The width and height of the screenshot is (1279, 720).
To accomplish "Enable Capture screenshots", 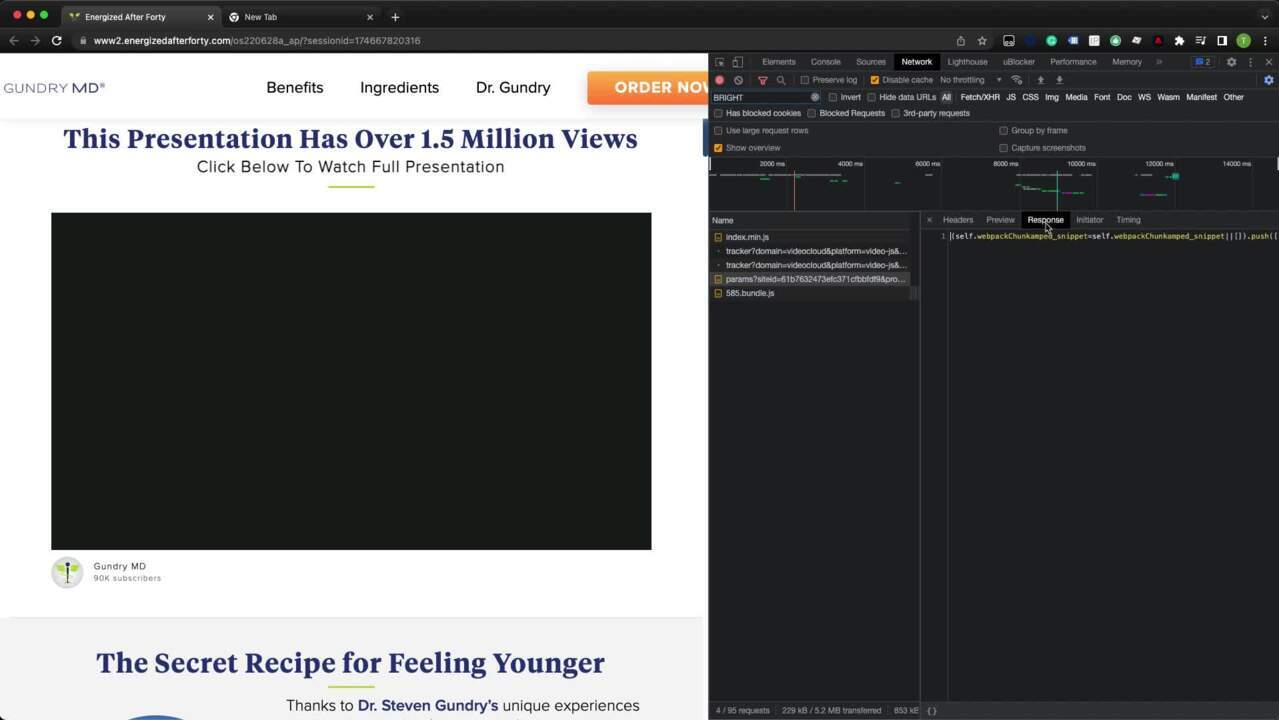I will click(1003, 148).
